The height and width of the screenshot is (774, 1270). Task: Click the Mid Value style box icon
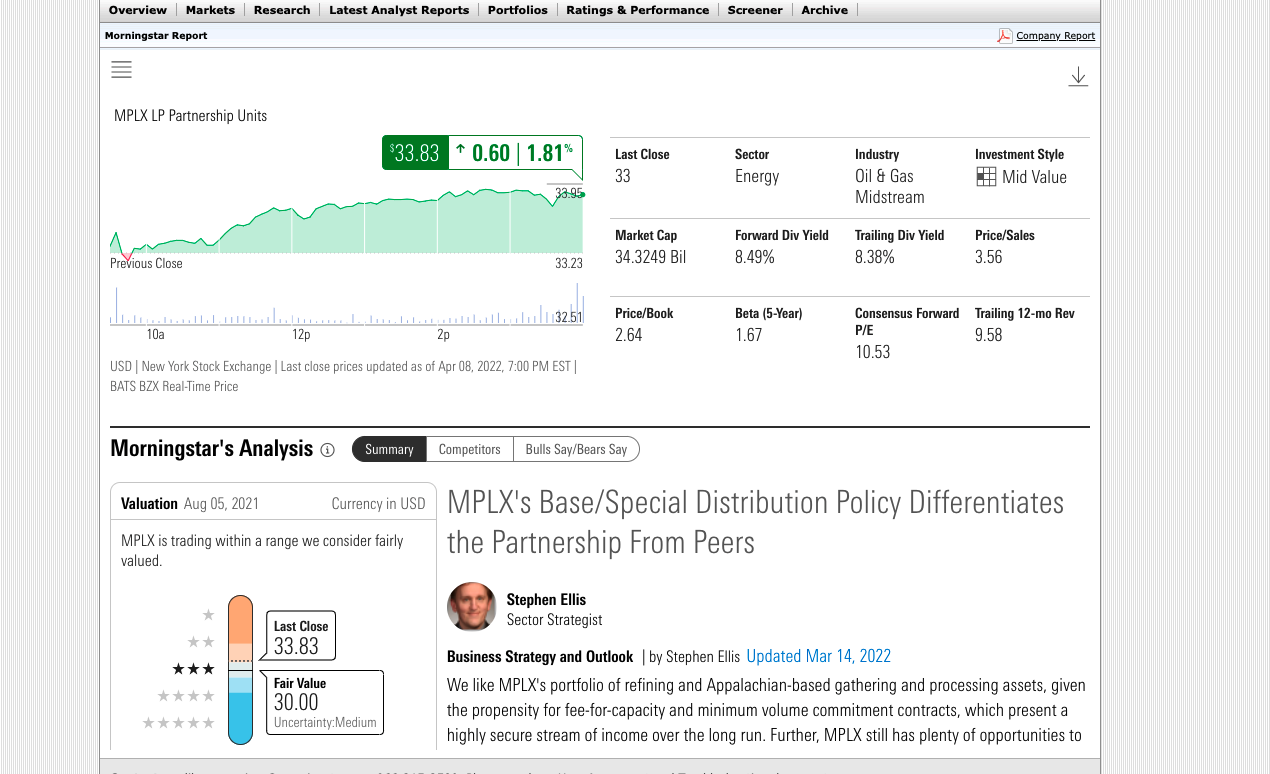click(986, 177)
